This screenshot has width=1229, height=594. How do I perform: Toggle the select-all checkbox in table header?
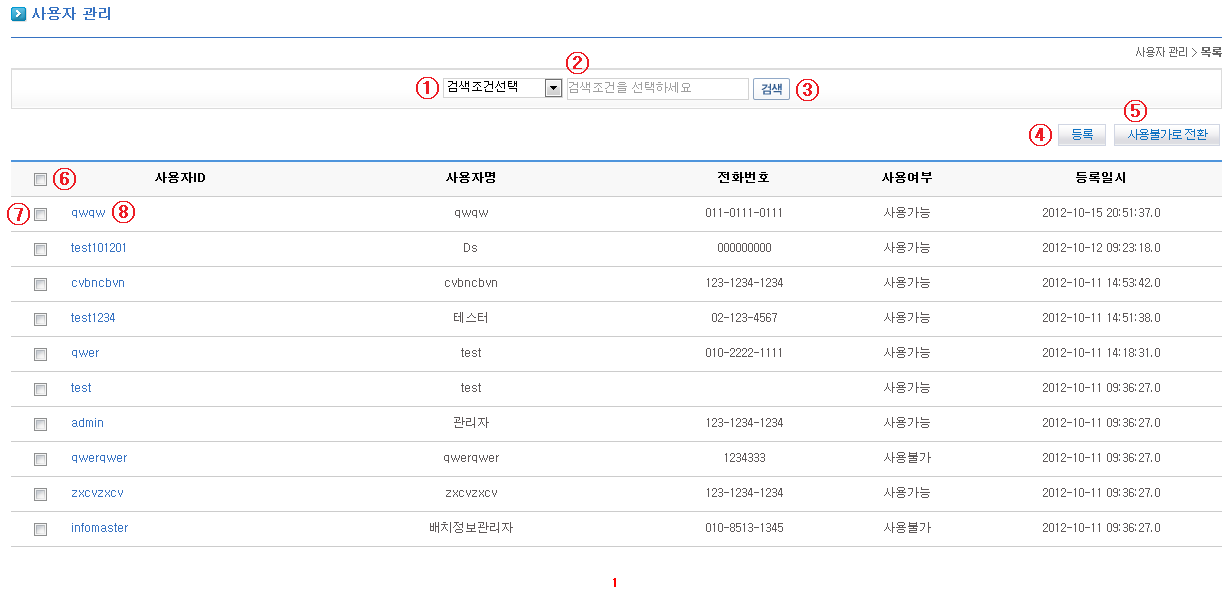point(40,179)
